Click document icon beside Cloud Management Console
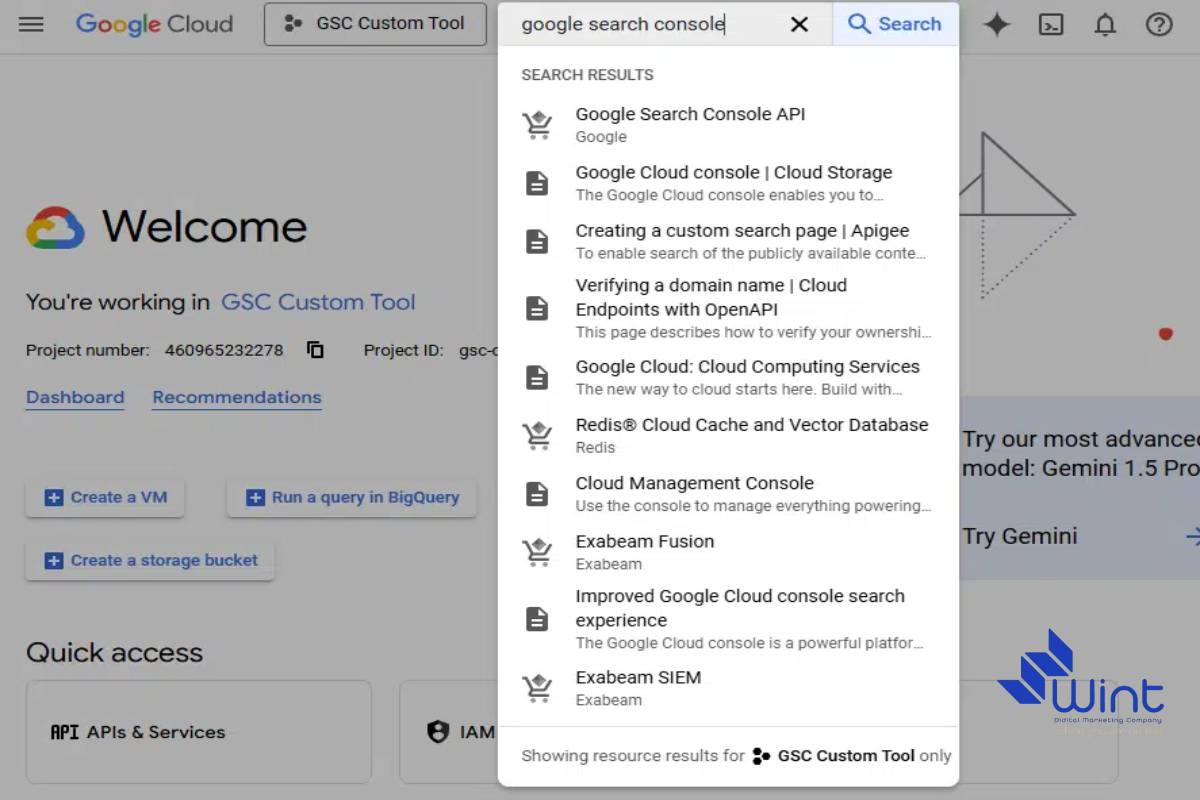Viewport: 1200px width, 800px height. coord(537,493)
